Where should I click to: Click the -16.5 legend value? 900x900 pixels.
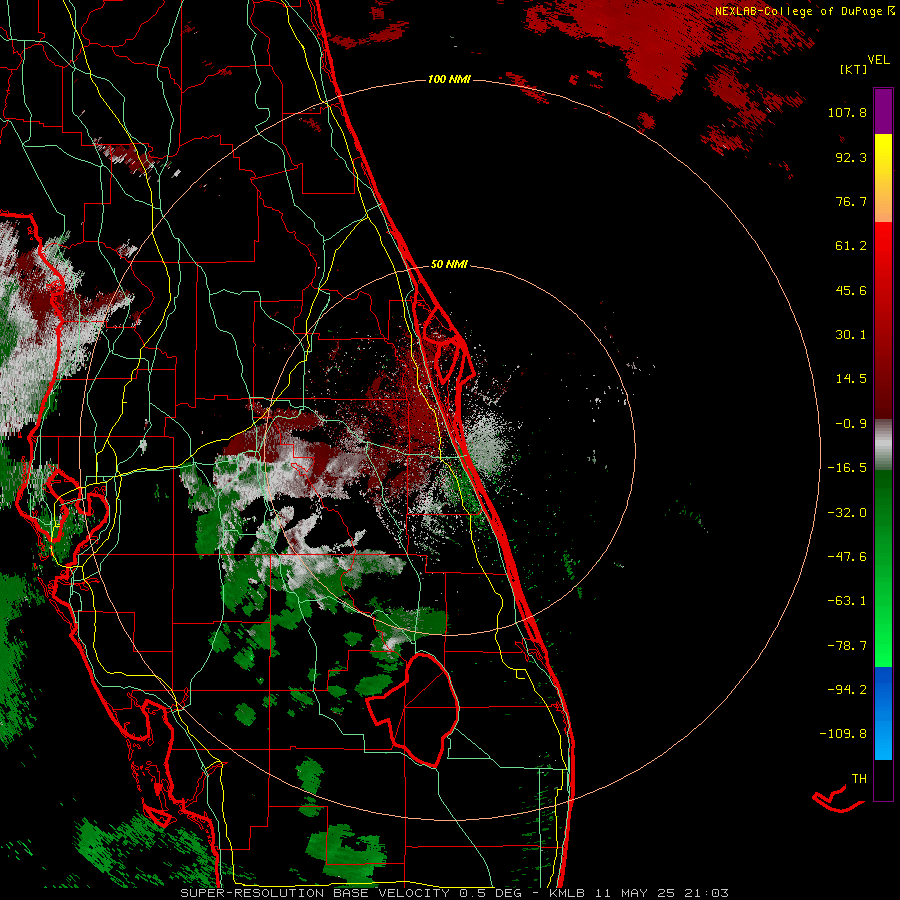(x=847, y=468)
